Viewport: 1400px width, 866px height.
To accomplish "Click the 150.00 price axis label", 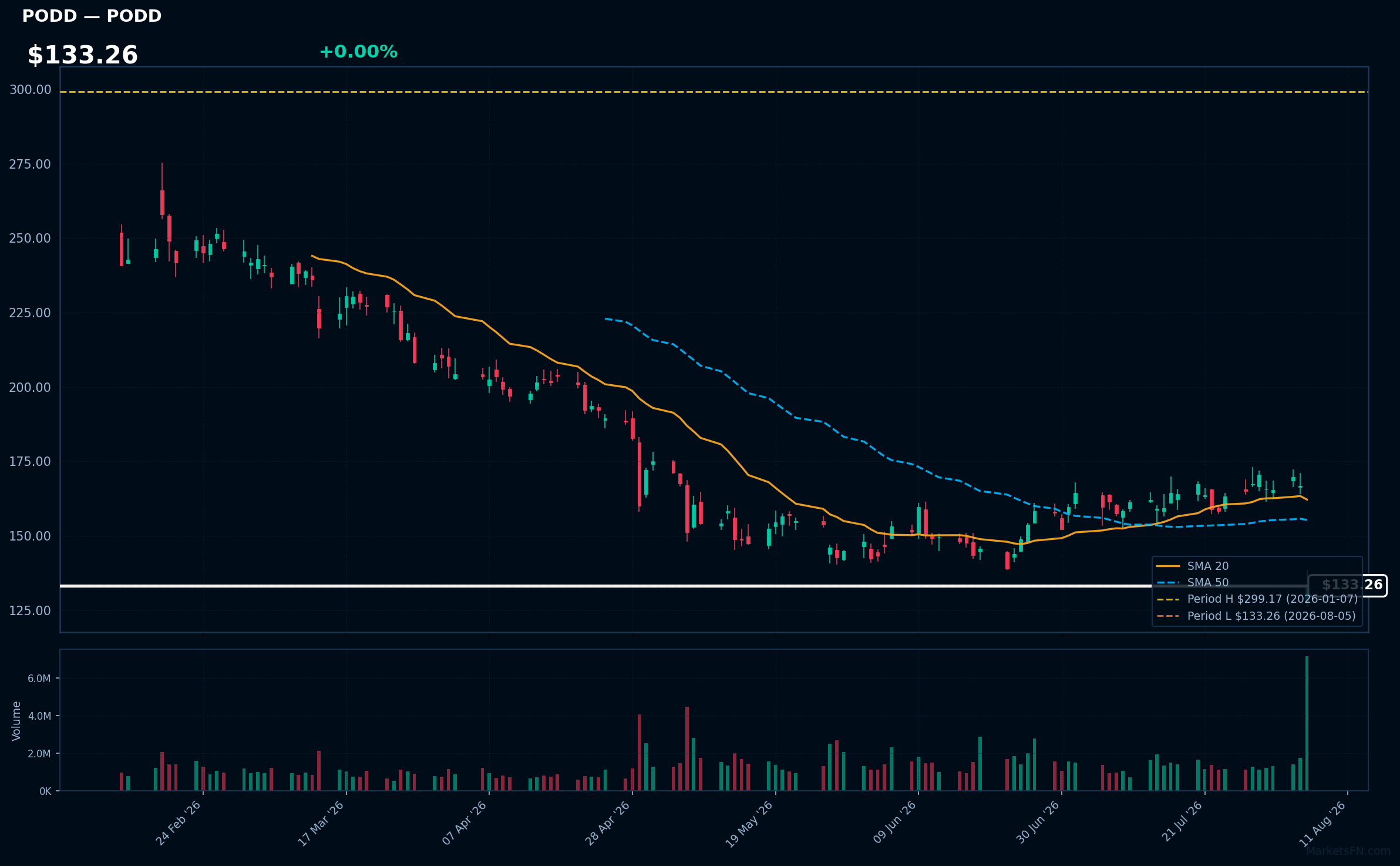I will [x=30, y=536].
